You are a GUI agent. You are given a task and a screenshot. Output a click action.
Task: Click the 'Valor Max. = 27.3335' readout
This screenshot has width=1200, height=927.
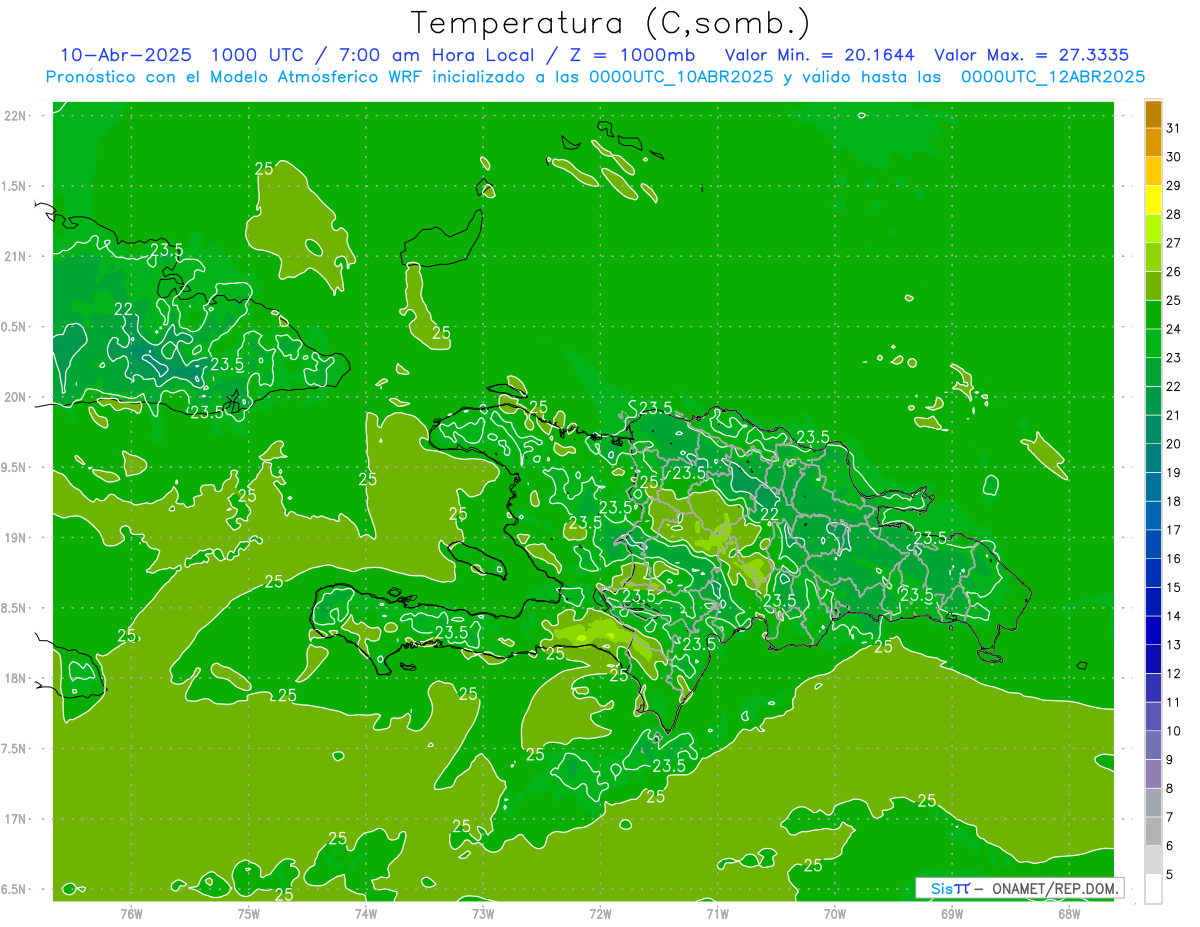1031,55
